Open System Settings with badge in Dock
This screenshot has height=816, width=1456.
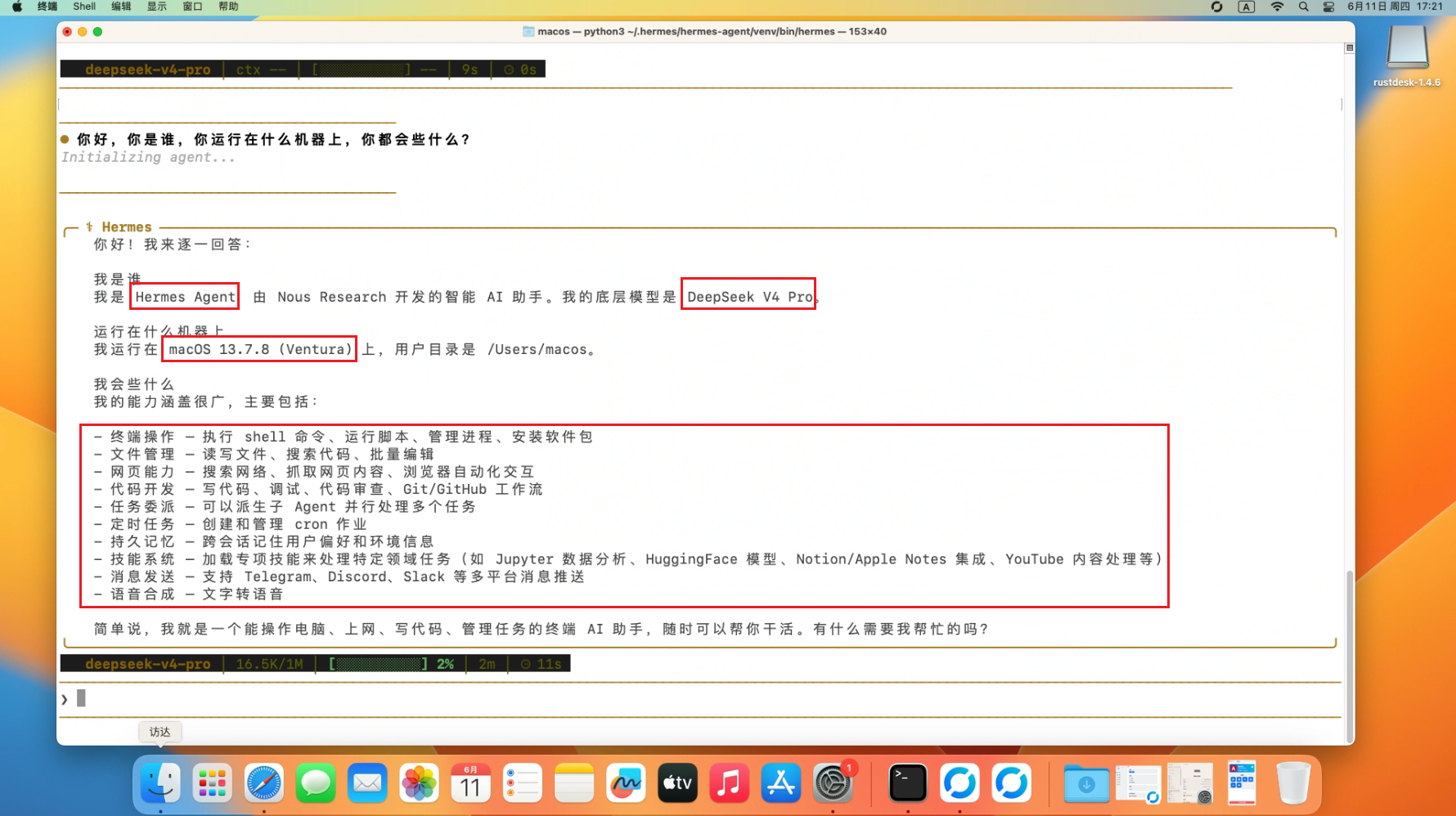point(833,783)
